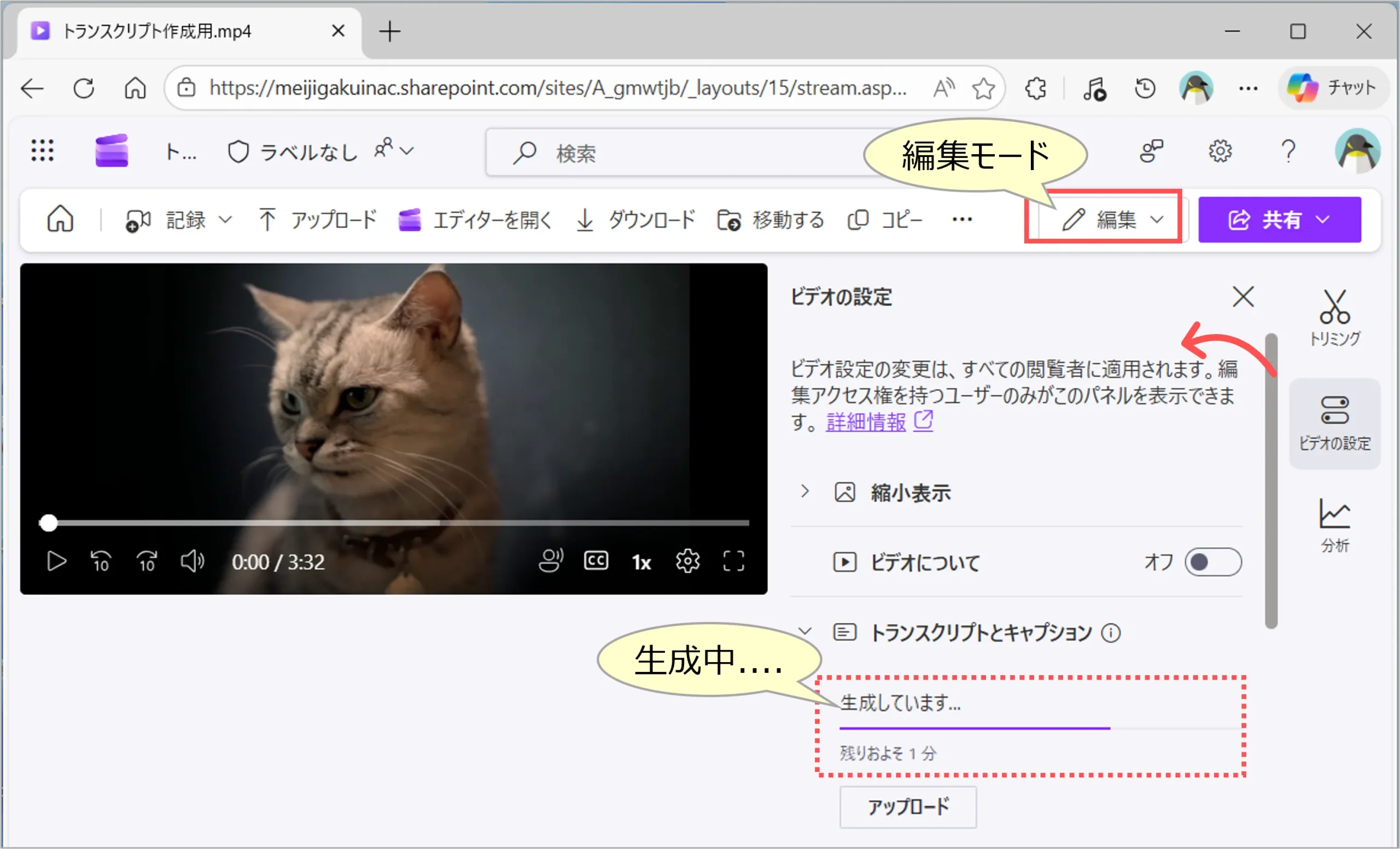Image resolution: width=1400 pixels, height=849 pixels.
Task: Expand the 縮小表示 thumbnail section
Action: pyautogui.click(x=804, y=492)
